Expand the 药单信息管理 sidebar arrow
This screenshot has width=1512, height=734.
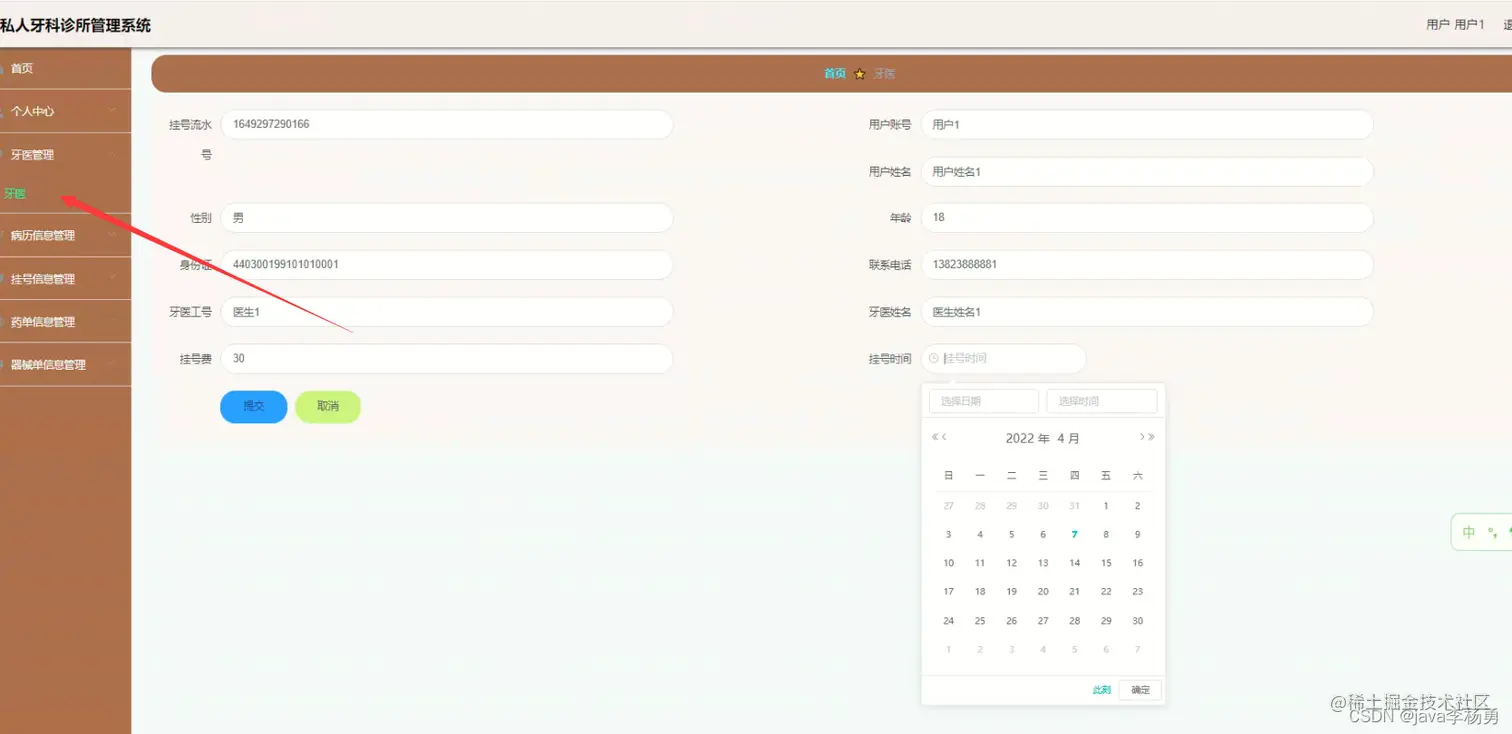(113, 322)
